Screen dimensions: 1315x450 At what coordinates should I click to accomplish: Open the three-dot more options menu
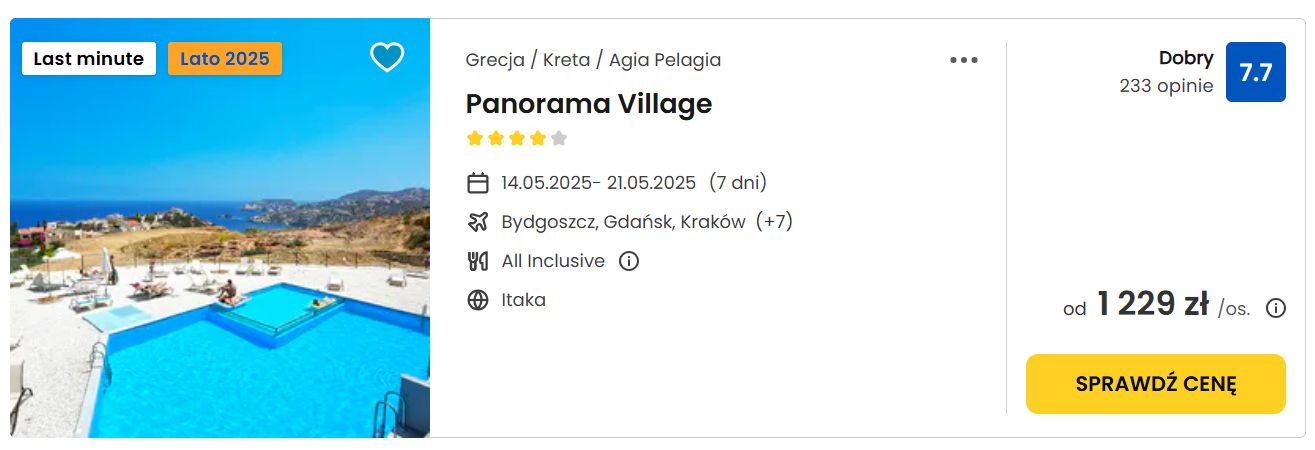964,60
